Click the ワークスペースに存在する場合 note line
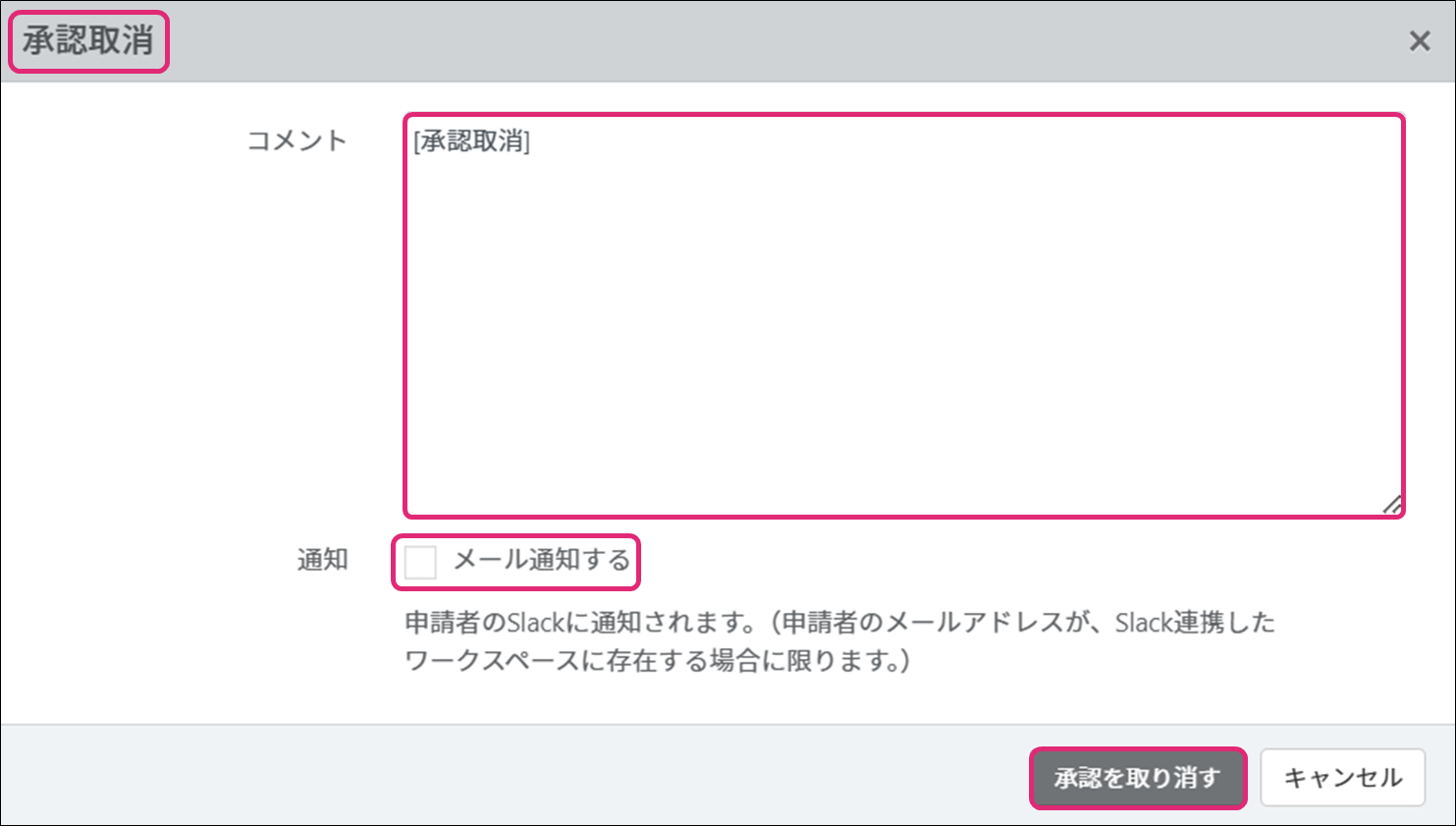The width and height of the screenshot is (1456, 826). [x=656, y=661]
